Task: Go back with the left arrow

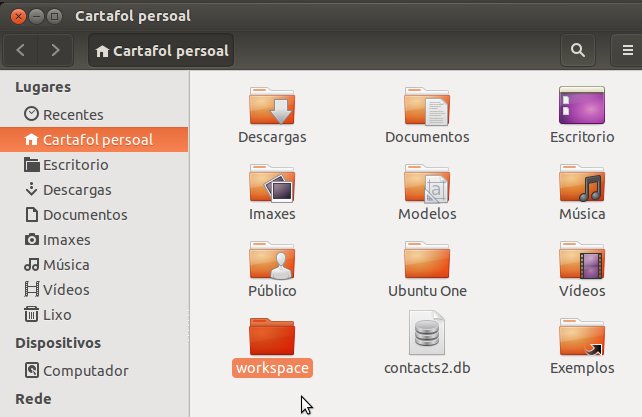Action: pyautogui.click(x=20, y=50)
